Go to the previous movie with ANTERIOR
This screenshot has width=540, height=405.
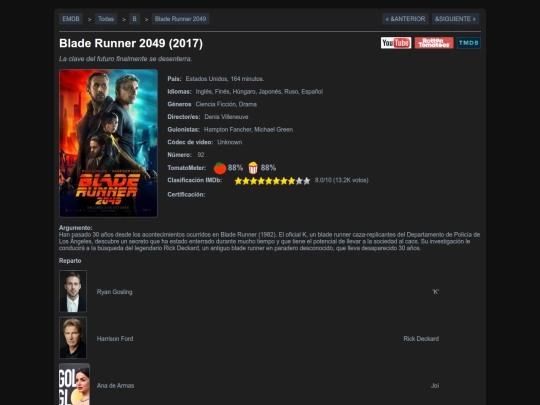(x=405, y=19)
